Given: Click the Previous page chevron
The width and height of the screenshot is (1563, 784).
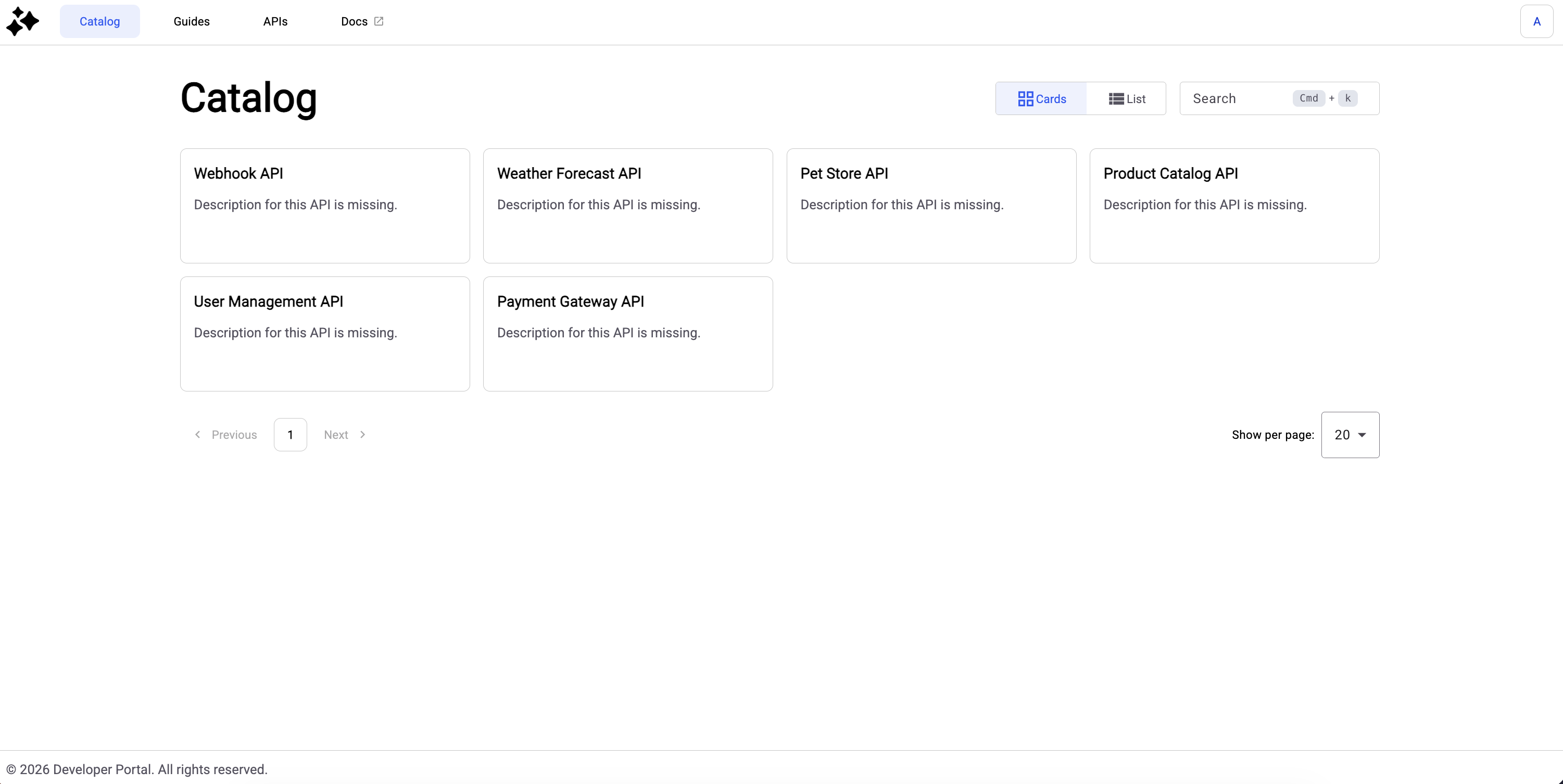Looking at the screenshot, I should coord(198,435).
